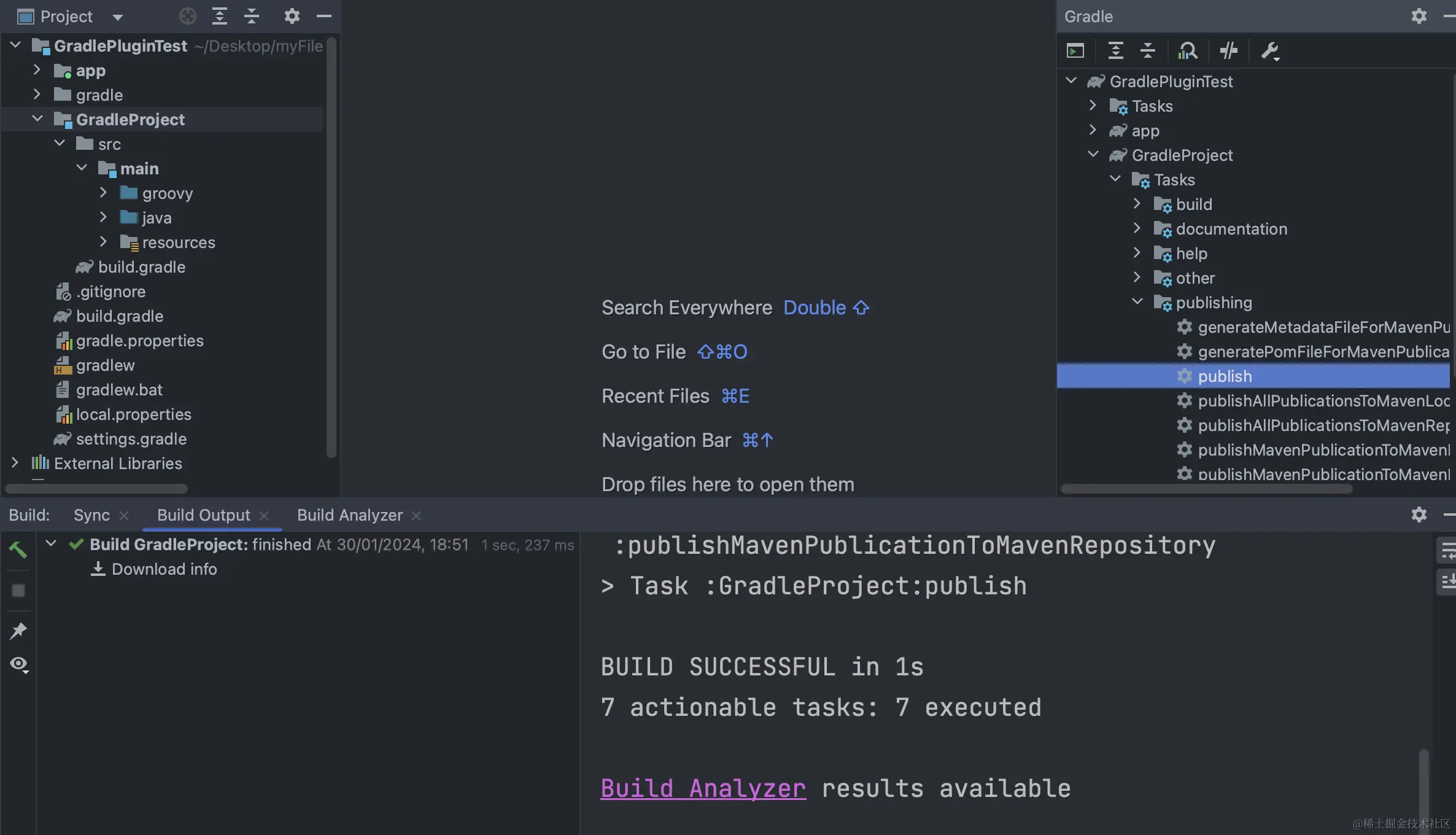Click Execute Gradle Task icon in Gradle toolbar

point(1075,51)
